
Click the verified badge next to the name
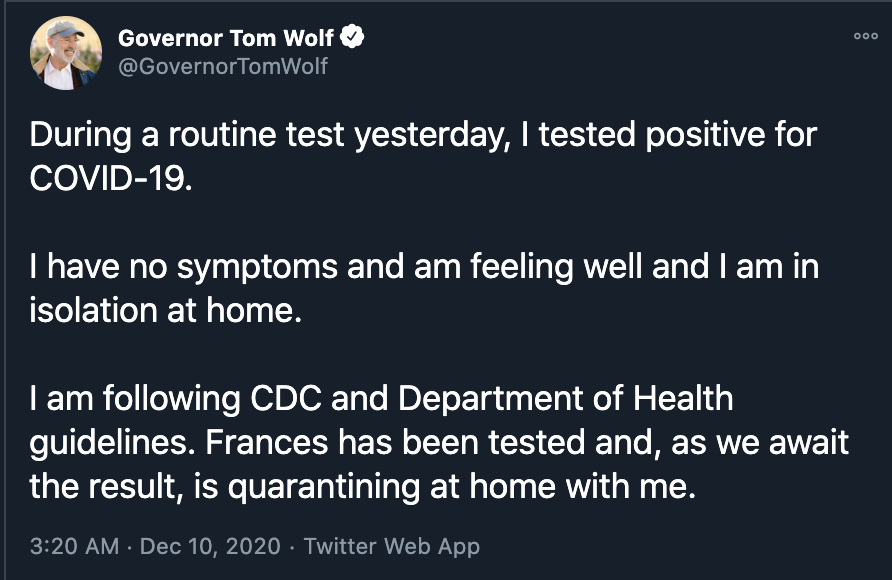point(352,39)
